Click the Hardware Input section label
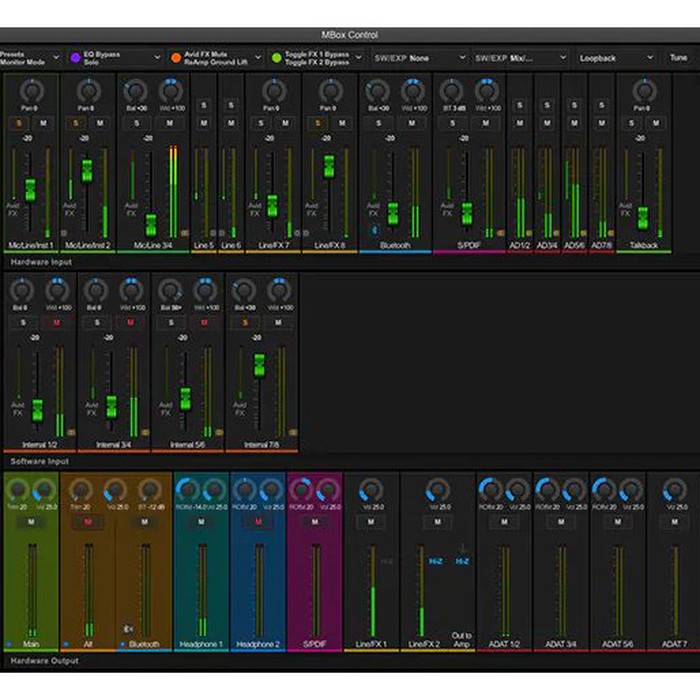The image size is (700, 700). (x=41, y=262)
